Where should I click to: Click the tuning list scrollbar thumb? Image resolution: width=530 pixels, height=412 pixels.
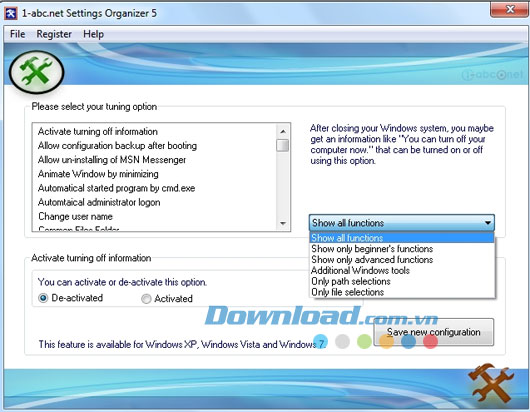pos(283,145)
